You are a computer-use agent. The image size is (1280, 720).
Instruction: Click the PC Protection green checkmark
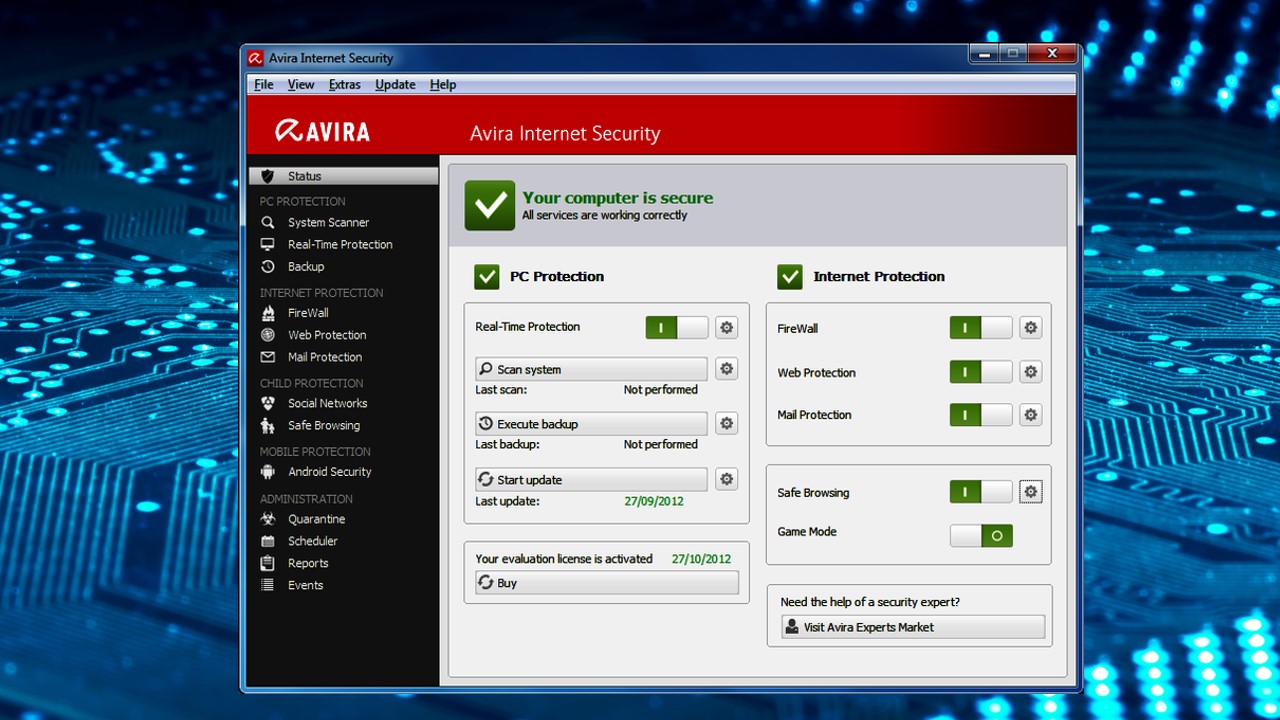487,276
